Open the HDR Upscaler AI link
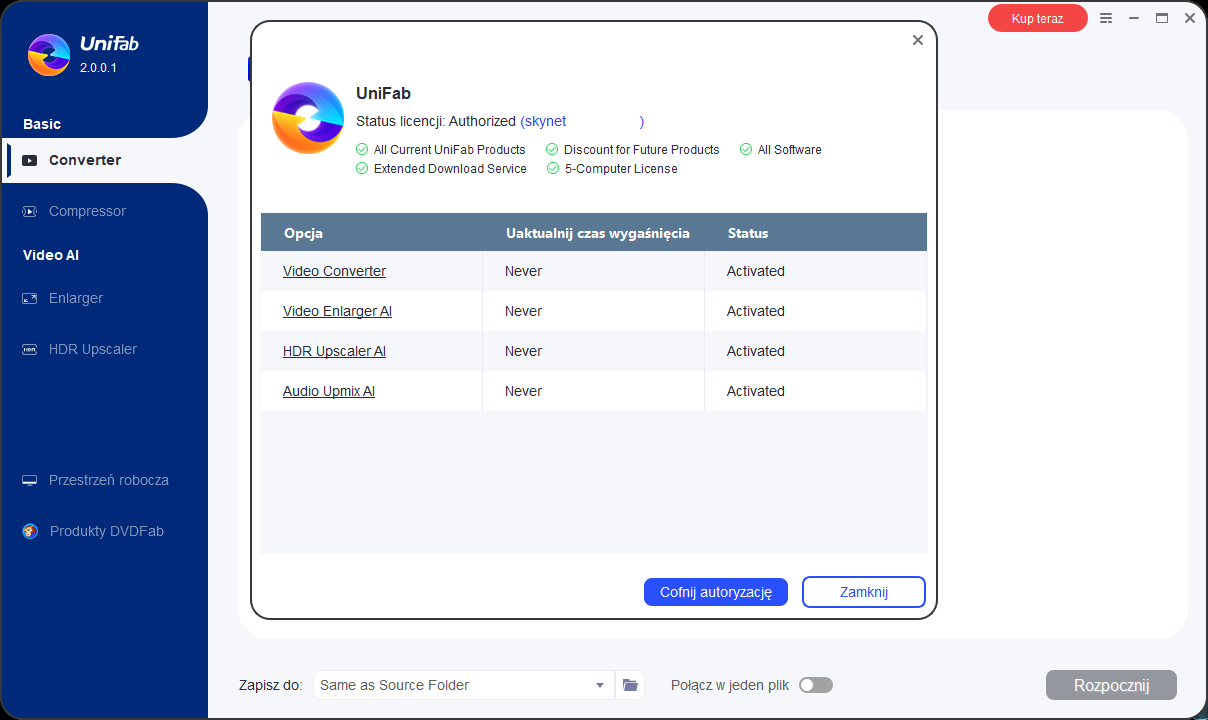Viewport: 1208px width, 720px height. tap(334, 351)
